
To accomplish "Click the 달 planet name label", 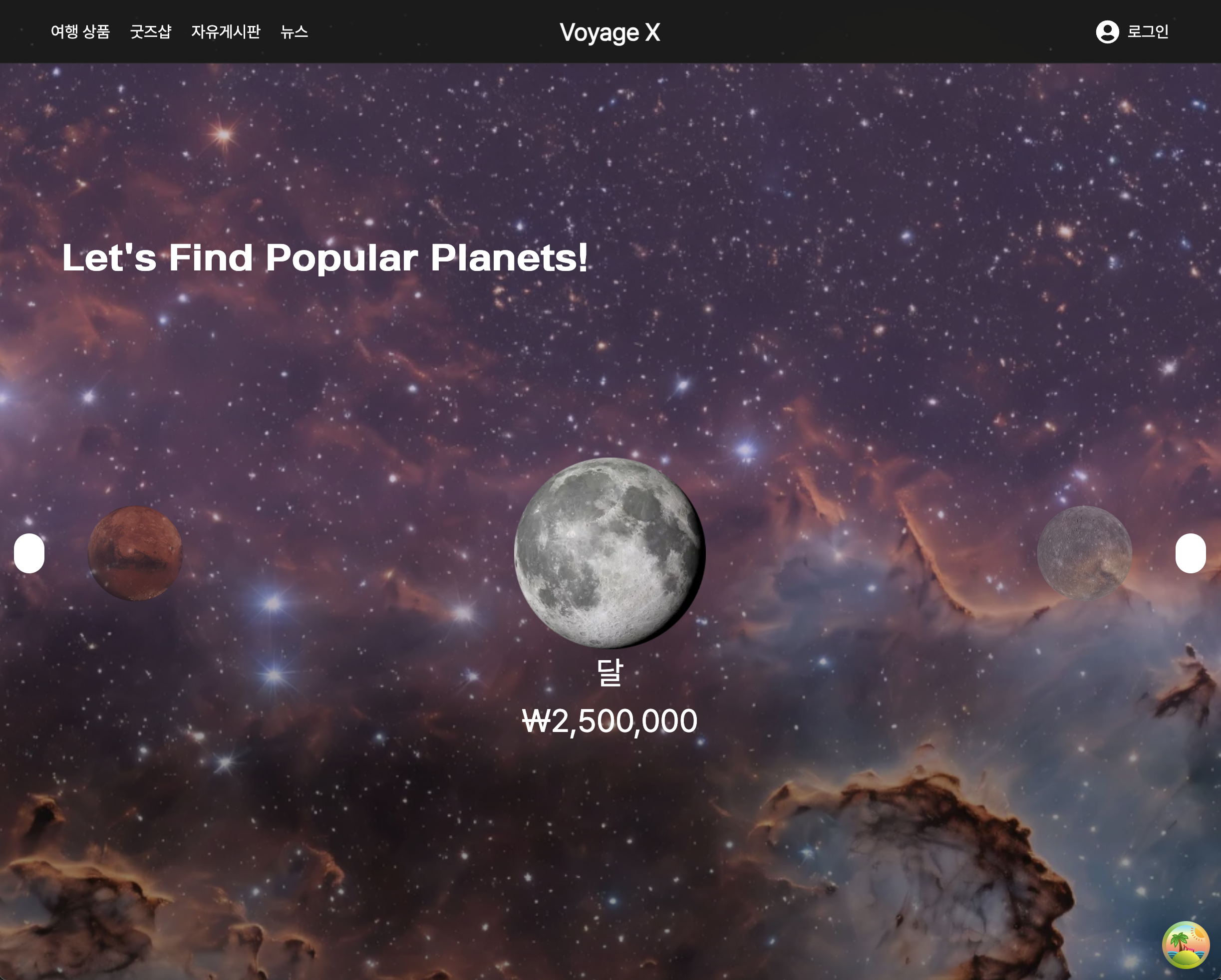I will tap(610, 672).
